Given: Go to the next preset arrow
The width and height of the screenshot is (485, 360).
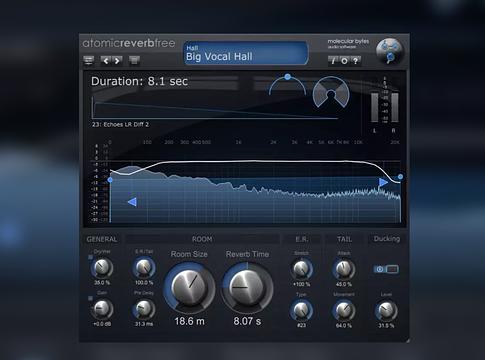Looking at the screenshot, I should click(117, 61).
